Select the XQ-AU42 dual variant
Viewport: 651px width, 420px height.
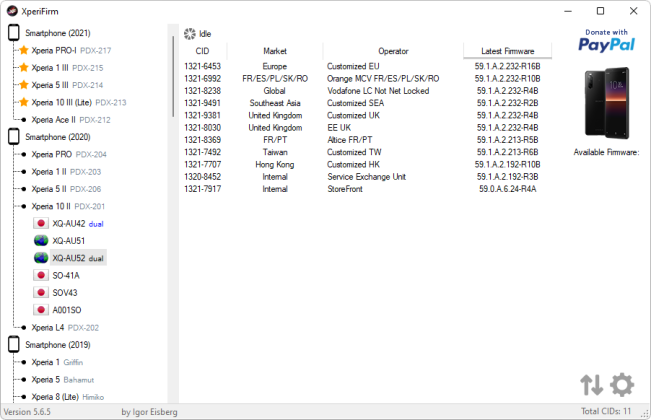click(x=78, y=224)
